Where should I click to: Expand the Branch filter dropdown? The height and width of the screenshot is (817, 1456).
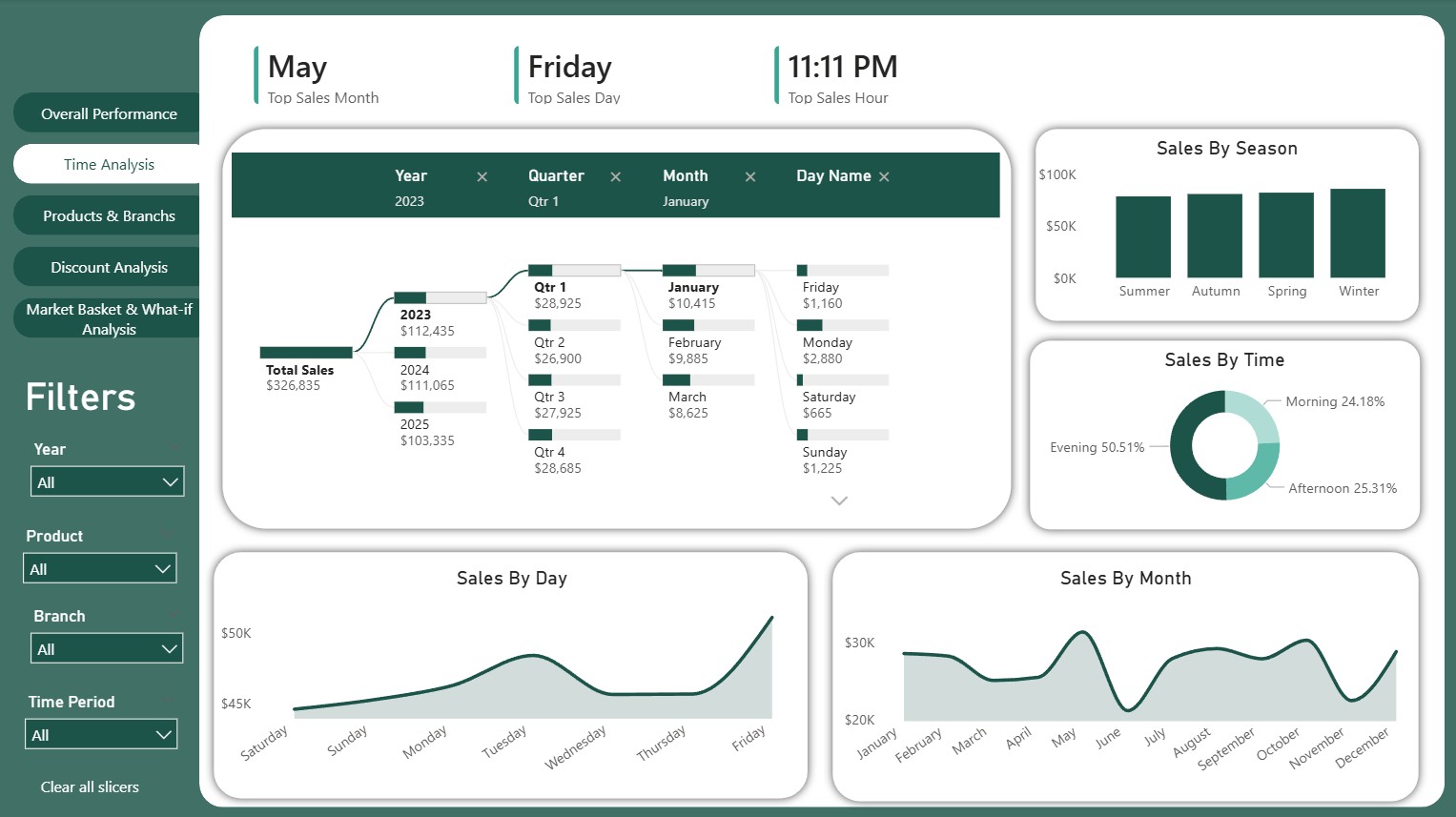[x=107, y=649]
